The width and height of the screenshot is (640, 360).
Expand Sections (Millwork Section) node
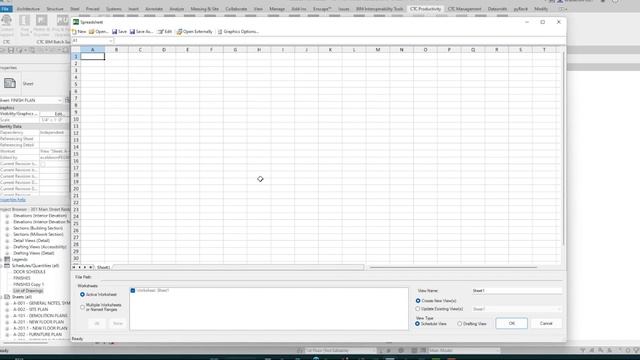pyautogui.click(x=7, y=234)
